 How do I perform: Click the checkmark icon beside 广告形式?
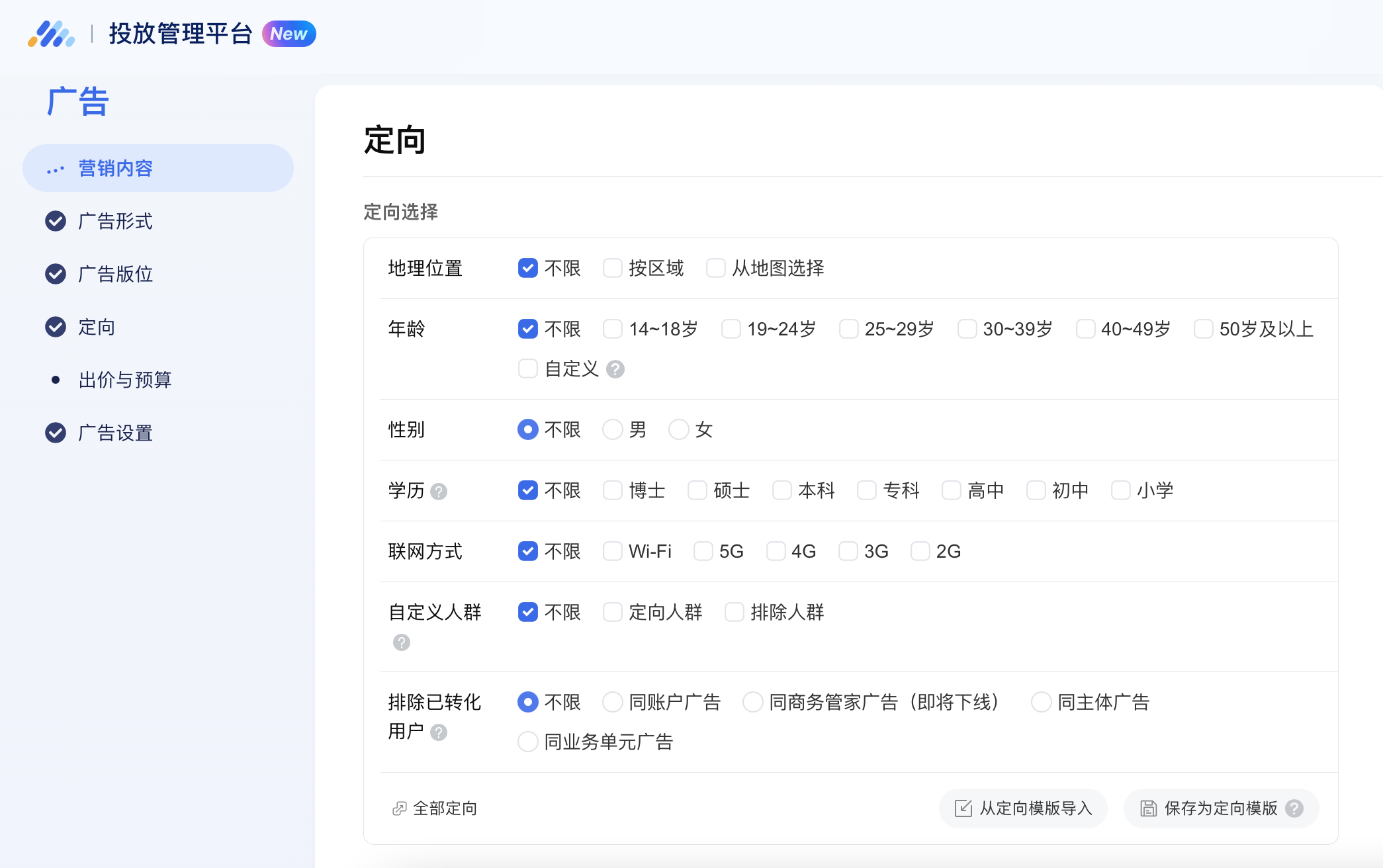56,221
